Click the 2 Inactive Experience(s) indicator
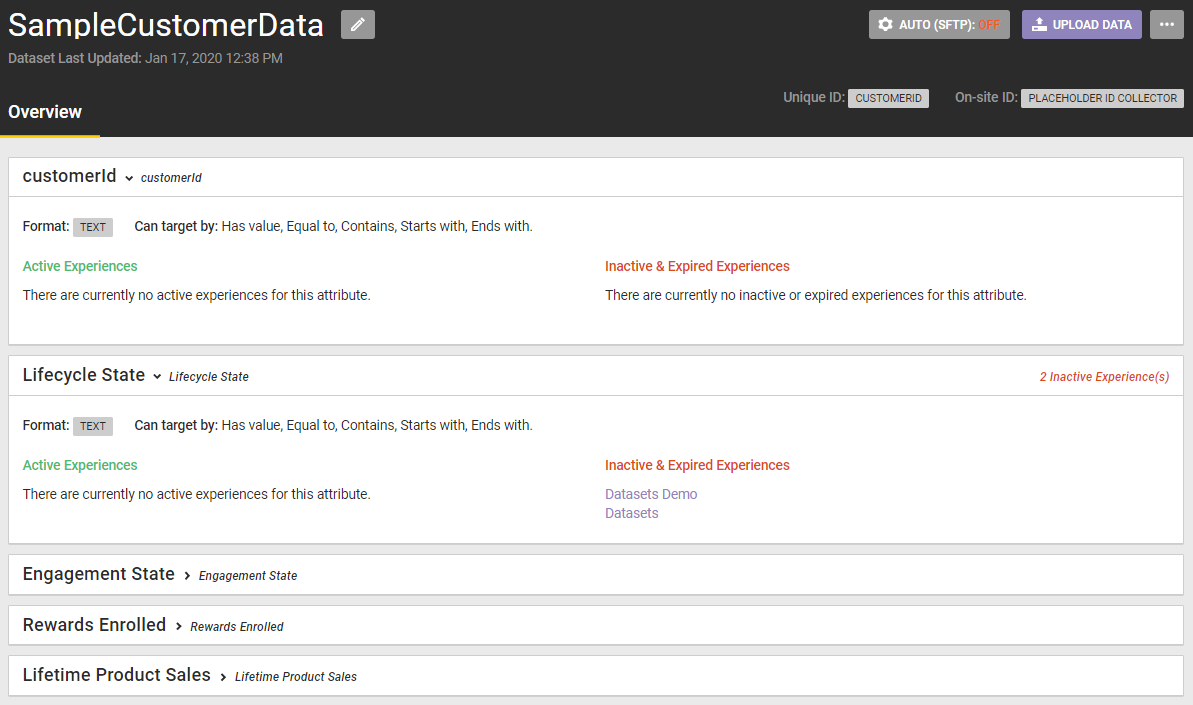 pos(1104,377)
